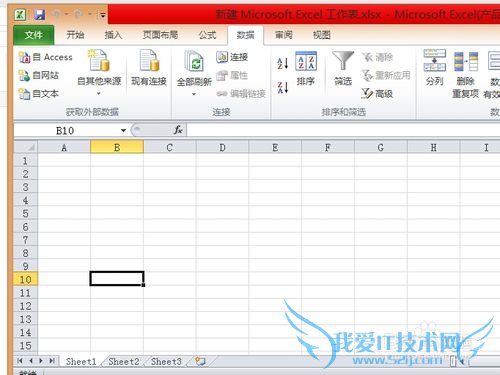Screen dimensions: 500x375
Task: Select column C header
Action: pyautogui.click(x=170, y=147)
